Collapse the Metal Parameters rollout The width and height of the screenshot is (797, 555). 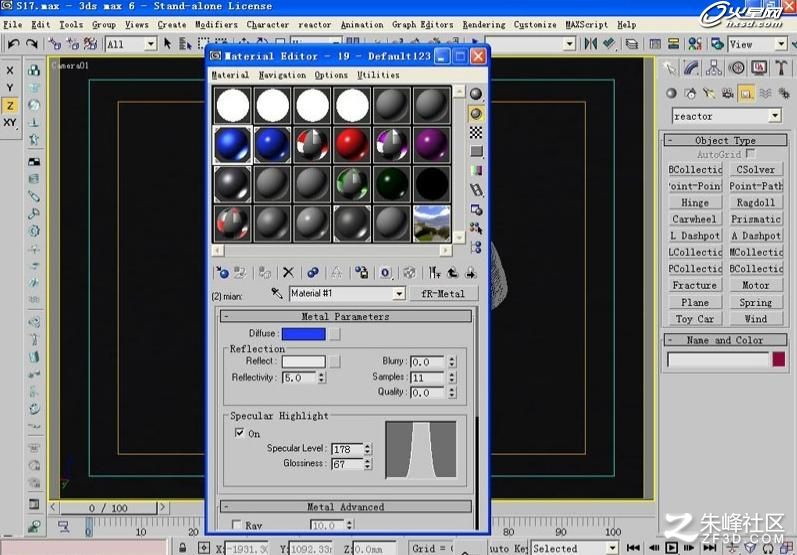click(x=345, y=317)
